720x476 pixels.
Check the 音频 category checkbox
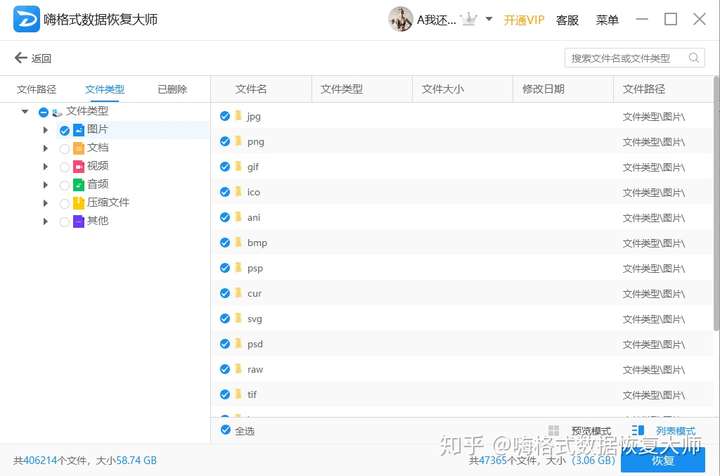coord(64,185)
